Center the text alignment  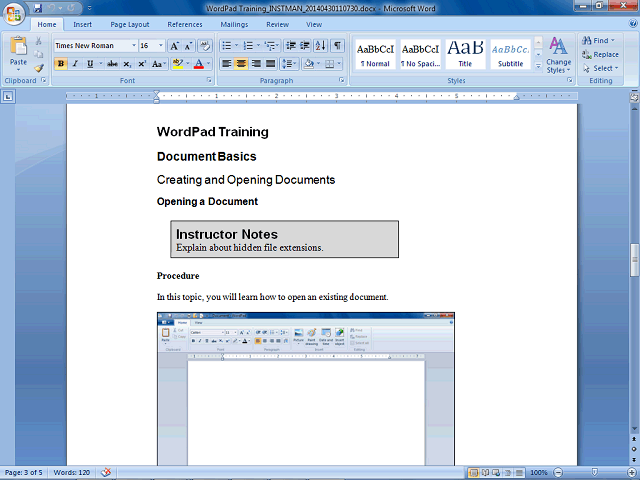[x=241, y=64]
